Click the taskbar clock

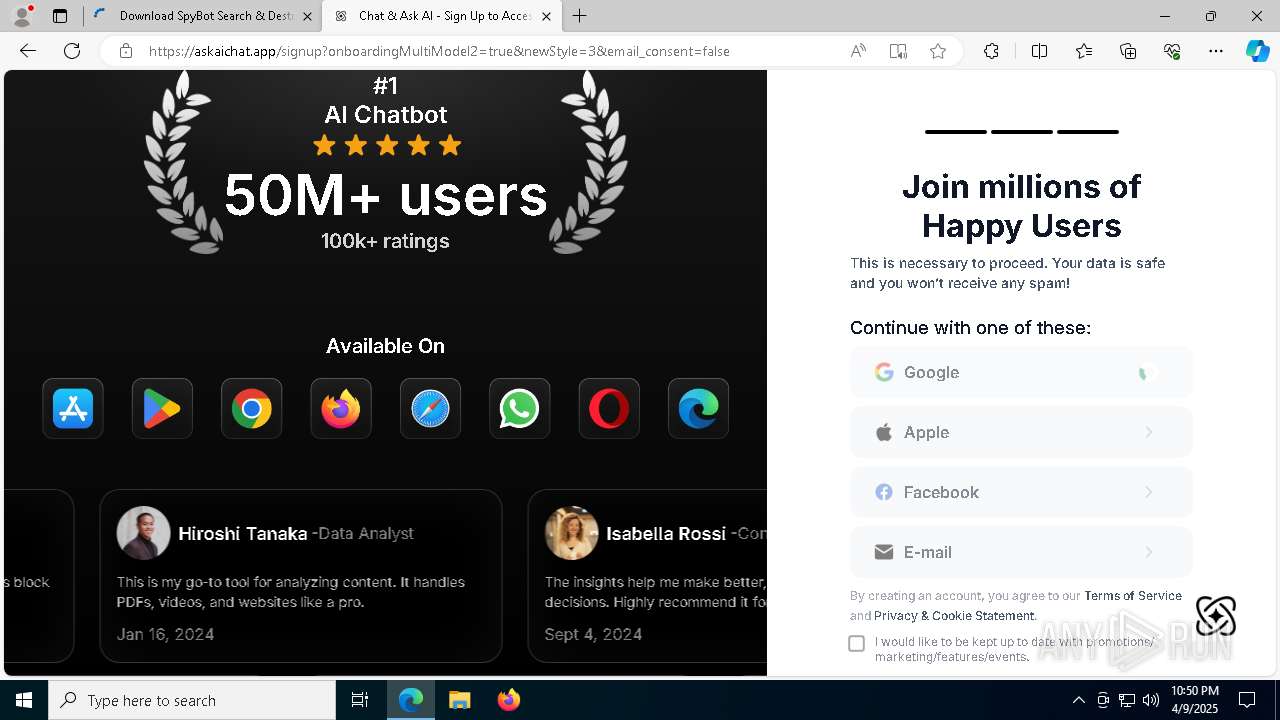(x=1195, y=700)
